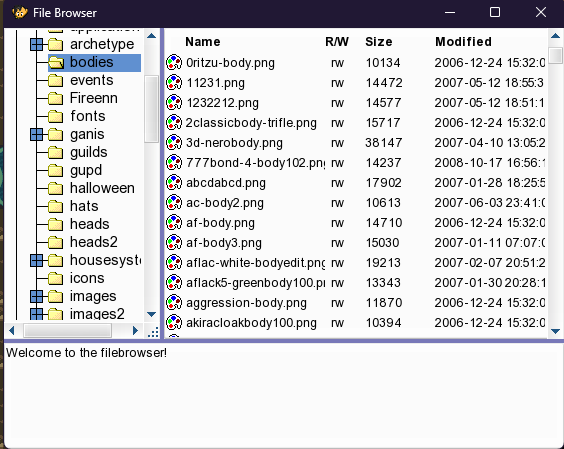Viewport: 564px width, 449px height.
Task: Click the image icon beside 777bond-4-body102.png
Action: point(174,163)
